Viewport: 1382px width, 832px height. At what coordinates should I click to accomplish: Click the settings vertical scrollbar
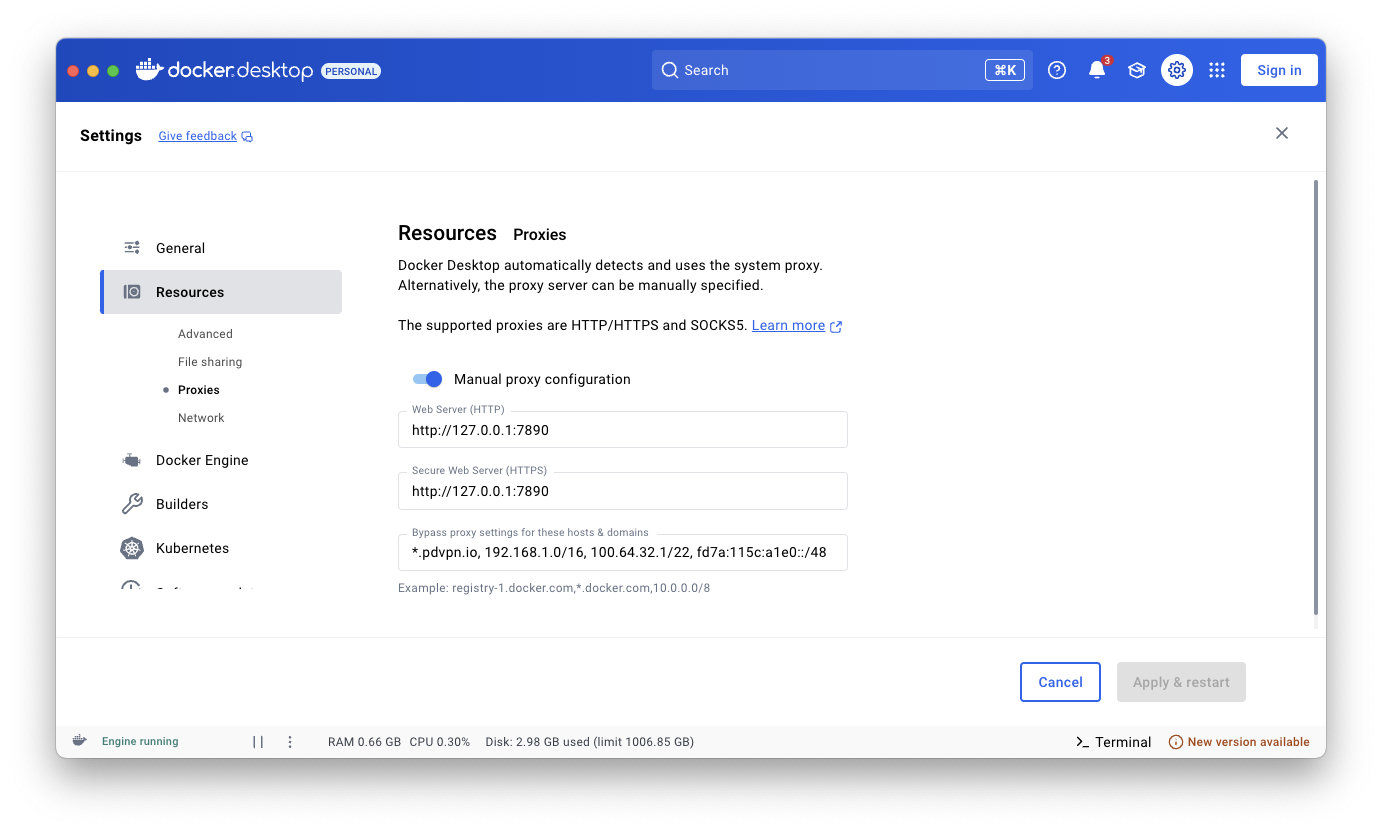[x=1316, y=398]
